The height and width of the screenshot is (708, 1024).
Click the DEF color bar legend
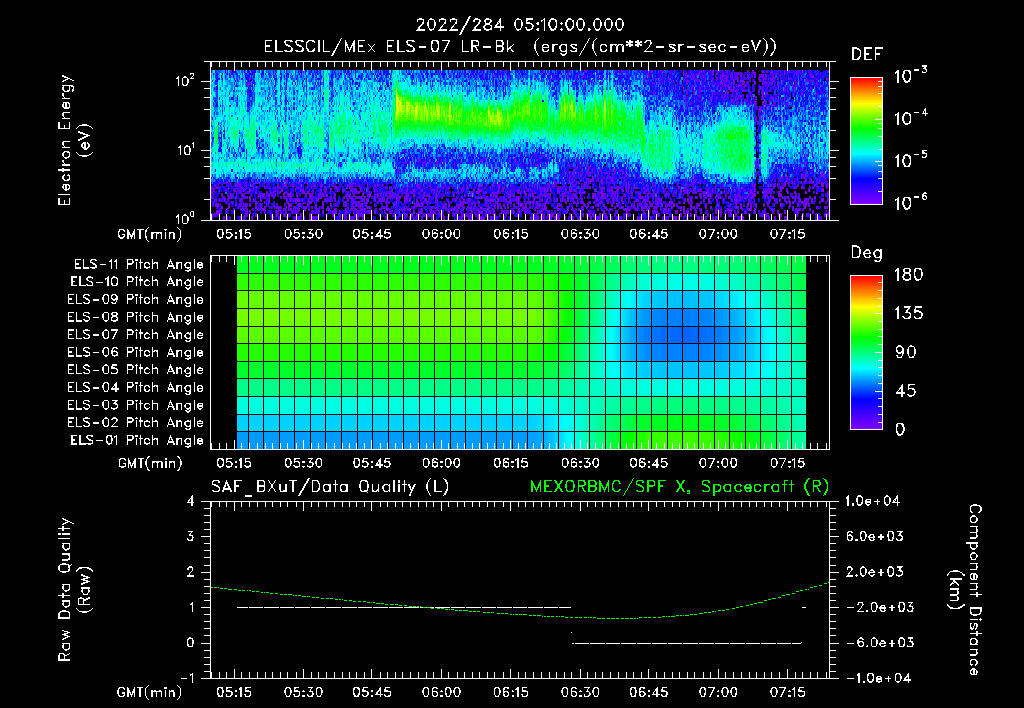pyautogui.click(x=866, y=141)
